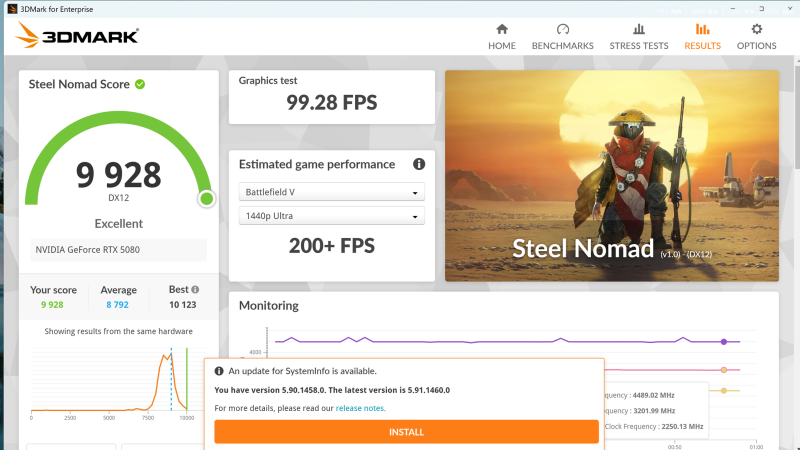Click the 3DMark logo
The height and width of the screenshot is (450, 800).
77,36
